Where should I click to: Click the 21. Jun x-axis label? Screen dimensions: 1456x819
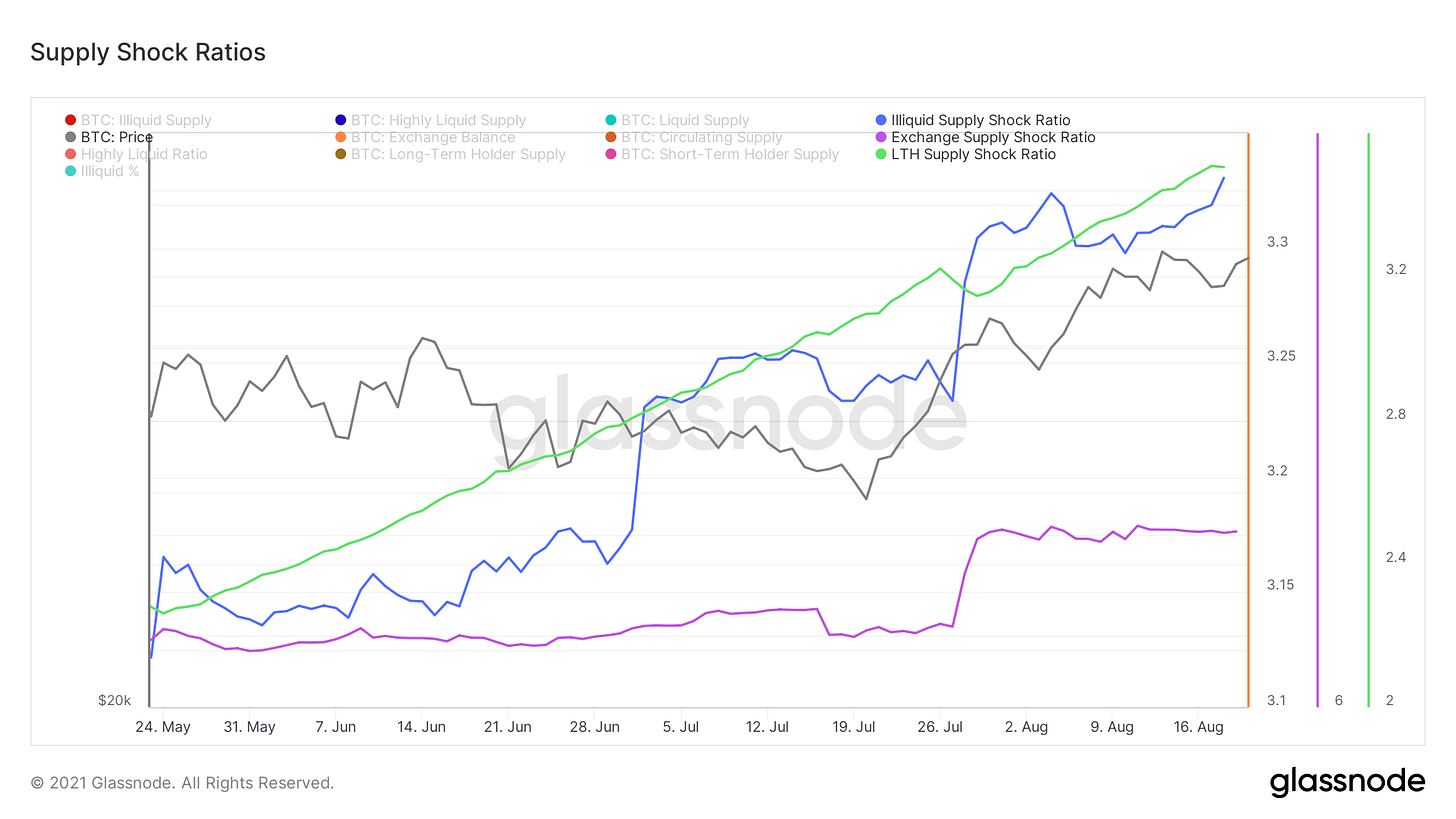(507, 727)
